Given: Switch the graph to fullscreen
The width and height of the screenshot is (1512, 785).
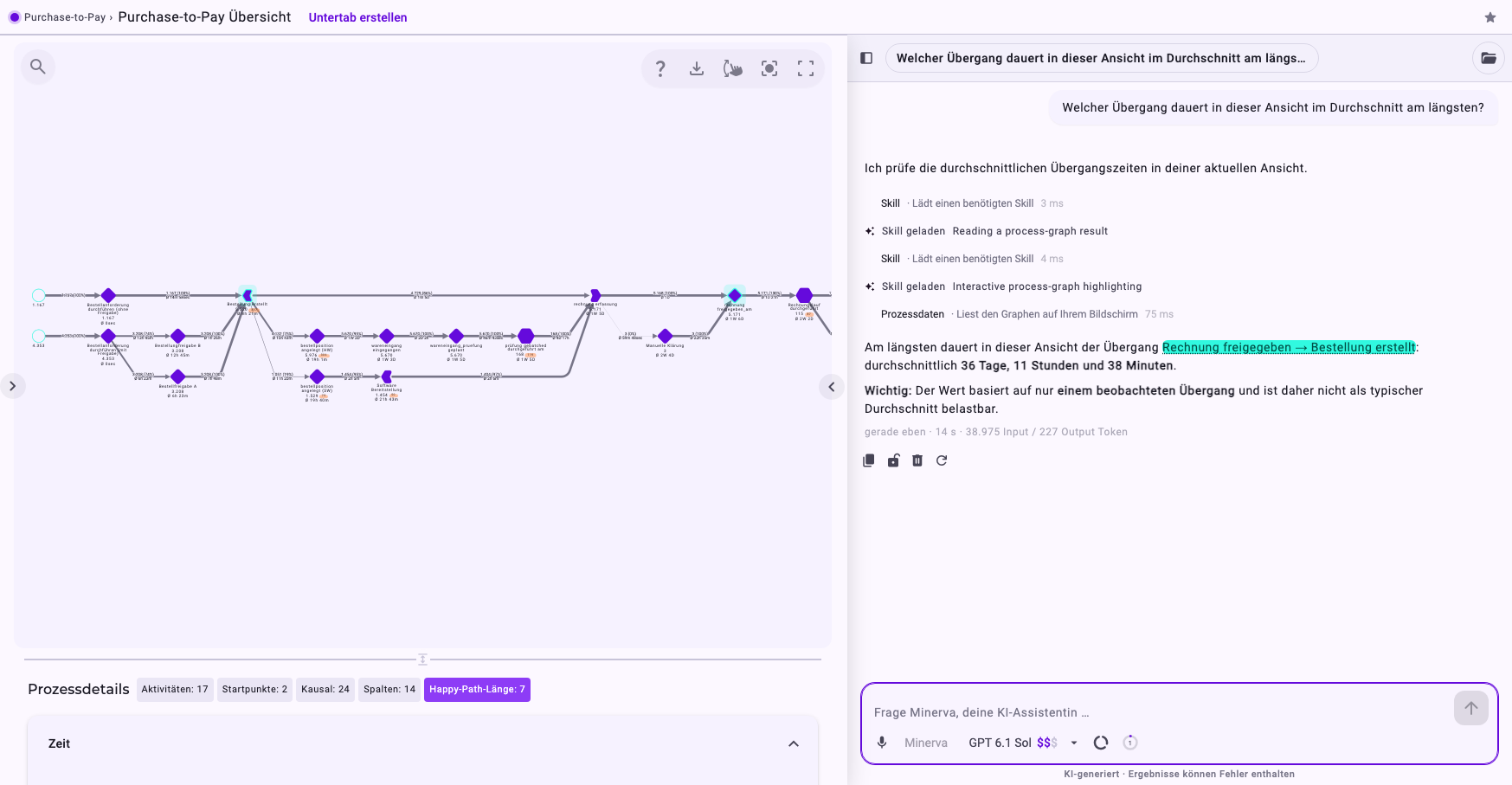Looking at the screenshot, I should (806, 68).
